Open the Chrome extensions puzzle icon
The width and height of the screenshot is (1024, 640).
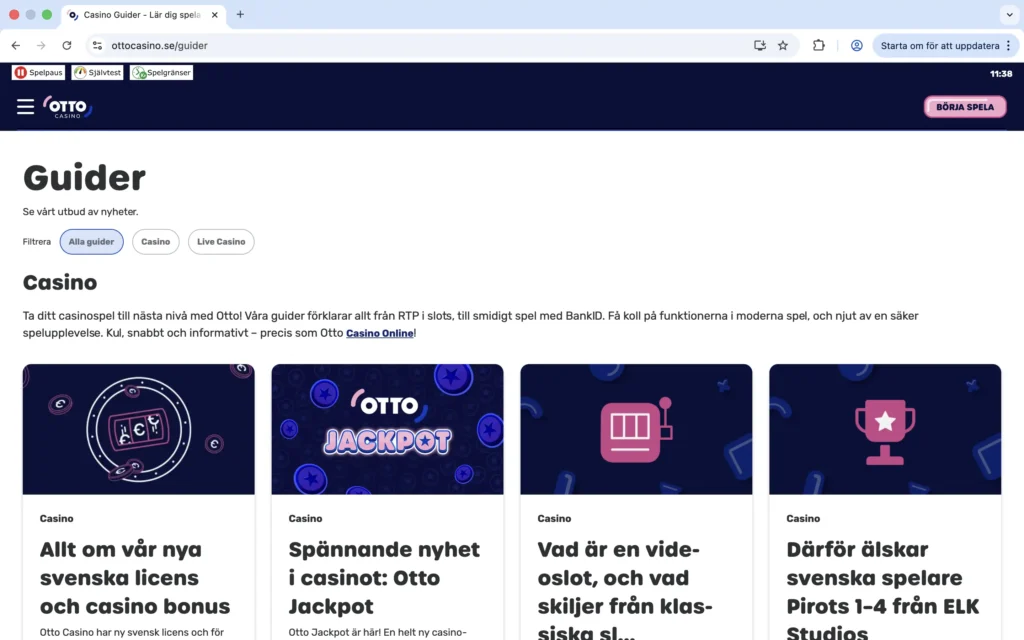(820, 45)
